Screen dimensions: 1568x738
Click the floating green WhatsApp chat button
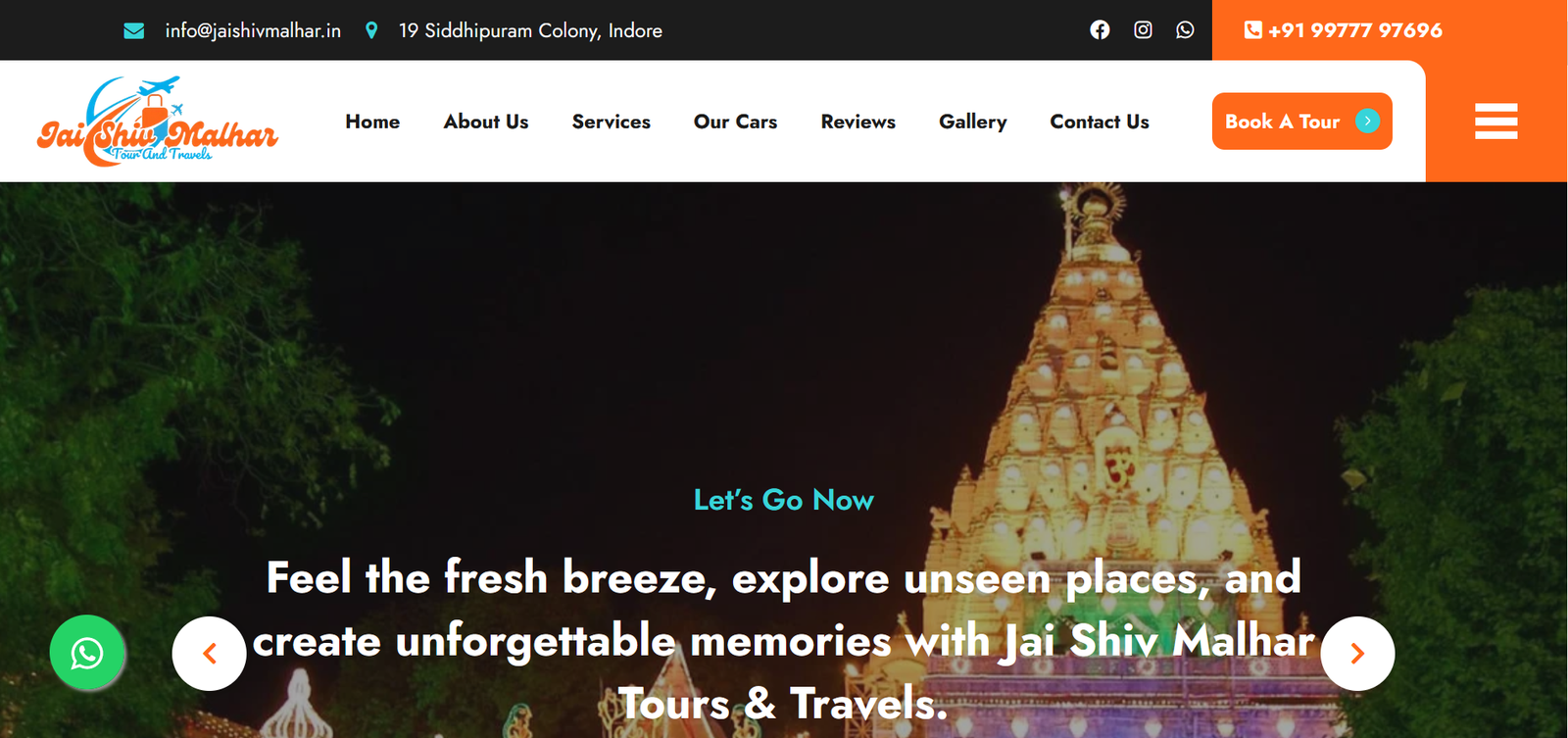(x=87, y=653)
